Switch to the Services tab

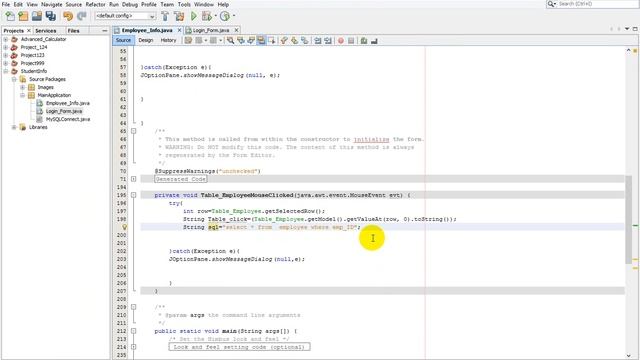(x=46, y=31)
